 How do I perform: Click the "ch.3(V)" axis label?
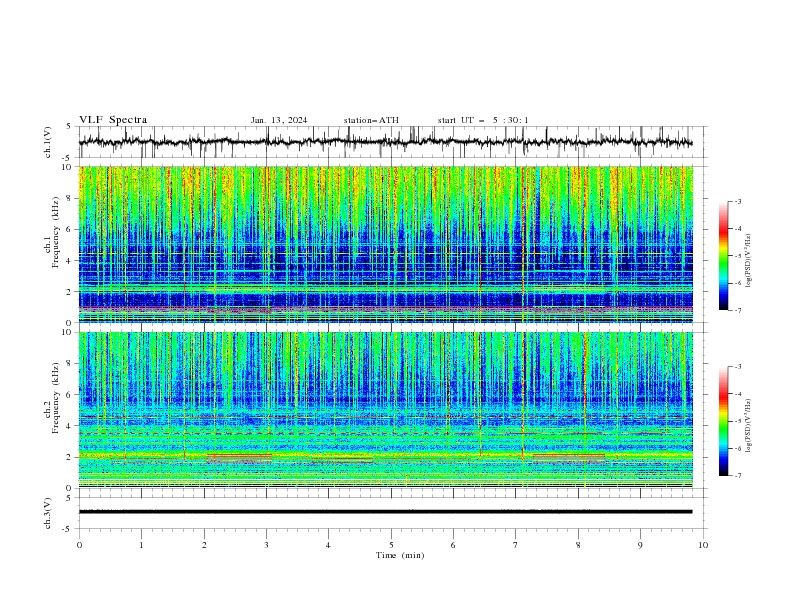[x=48, y=513]
